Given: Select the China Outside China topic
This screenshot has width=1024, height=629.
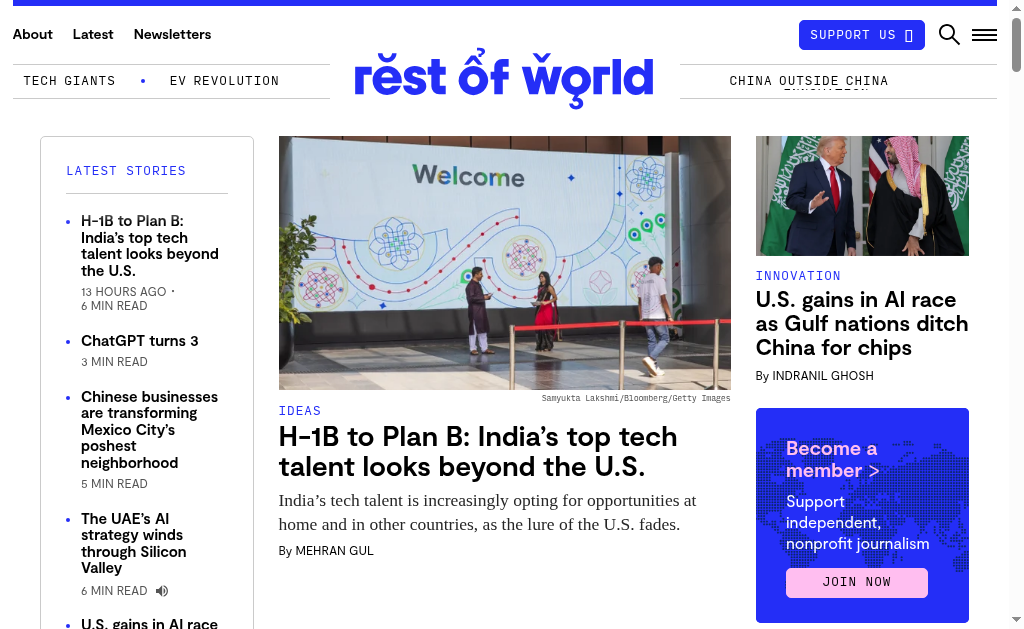Looking at the screenshot, I should pos(808,81).
